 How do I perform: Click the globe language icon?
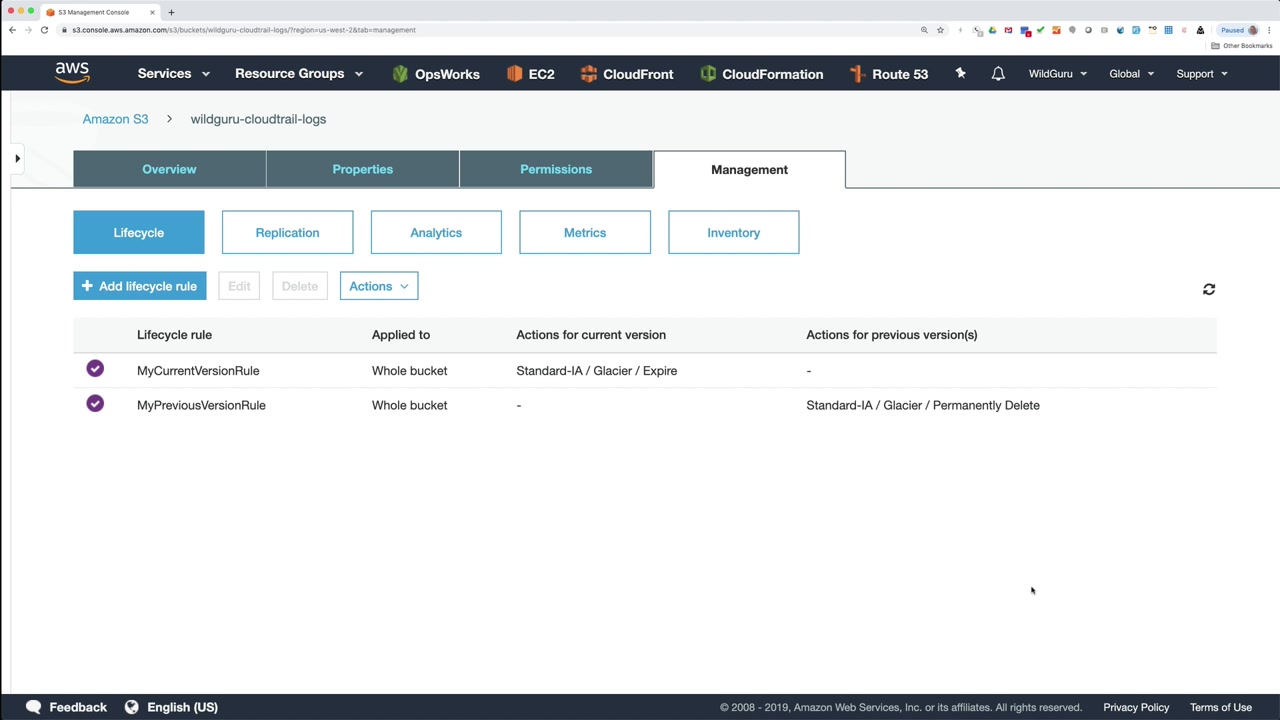[x=131, y=707]
